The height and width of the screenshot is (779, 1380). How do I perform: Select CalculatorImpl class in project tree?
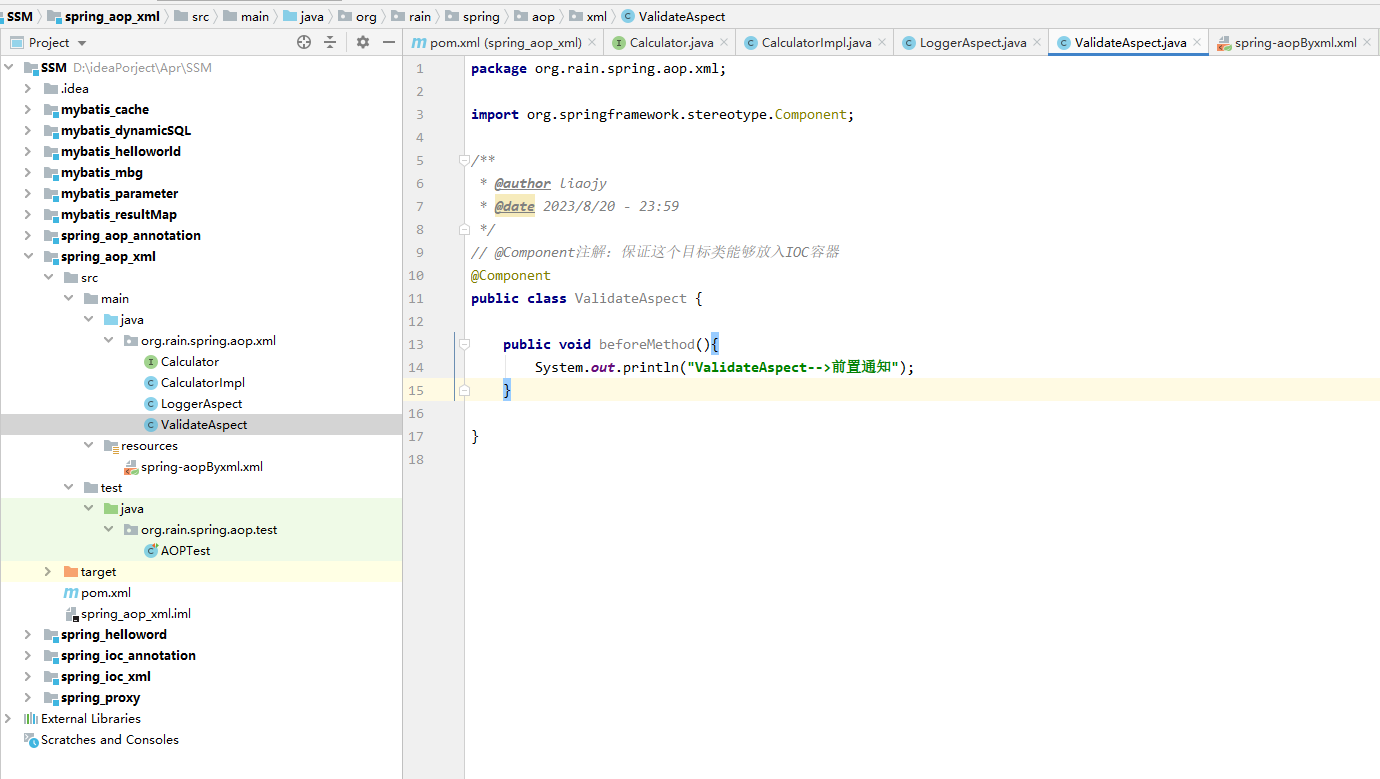pyautogui.click(x=203, y=383)
